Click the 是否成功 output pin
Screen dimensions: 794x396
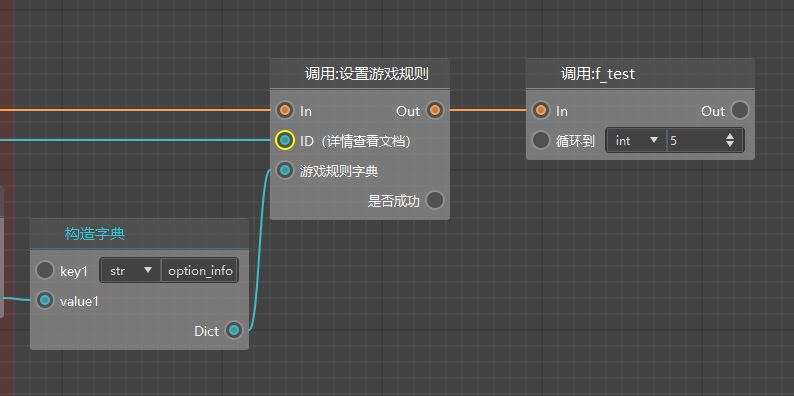[434, 200]
